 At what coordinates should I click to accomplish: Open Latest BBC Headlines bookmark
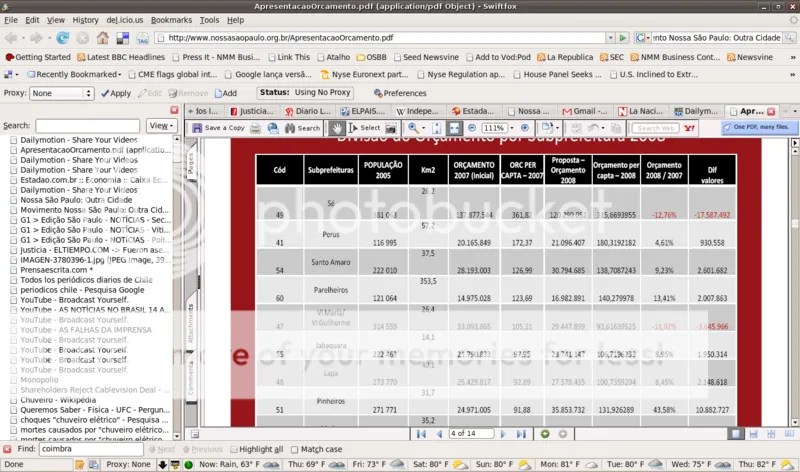click(121, 57)
